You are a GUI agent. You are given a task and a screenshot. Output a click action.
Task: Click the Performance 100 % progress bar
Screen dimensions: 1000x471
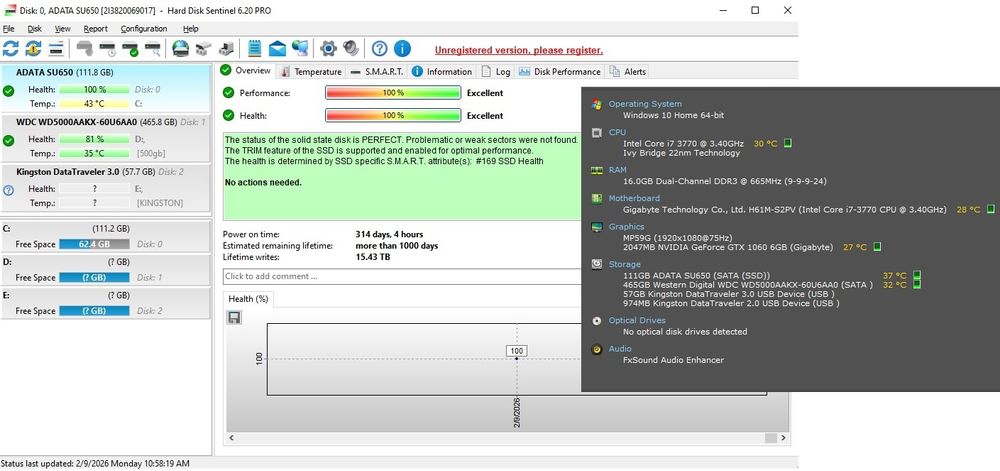[393, 93]
